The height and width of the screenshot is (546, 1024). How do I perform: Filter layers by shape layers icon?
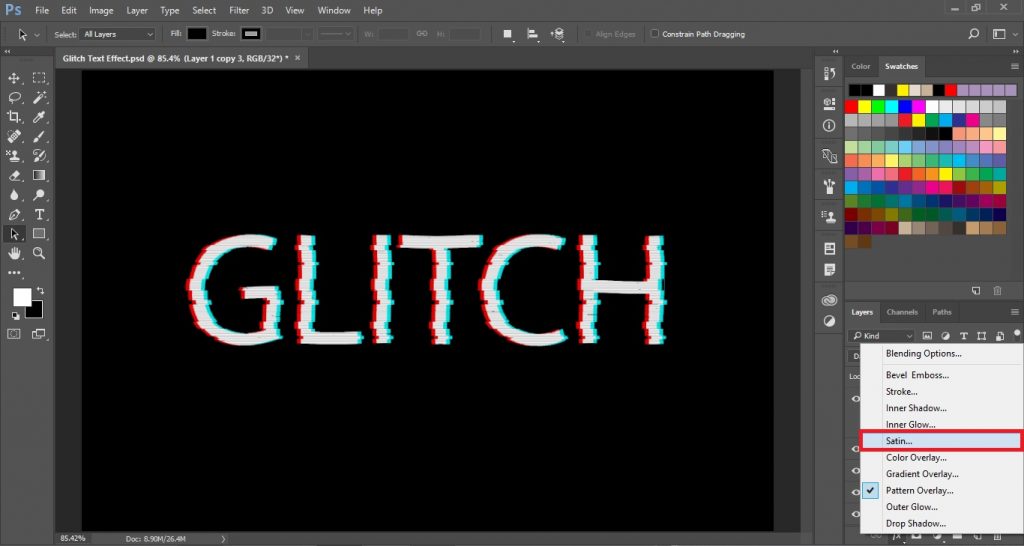(981, 336)
